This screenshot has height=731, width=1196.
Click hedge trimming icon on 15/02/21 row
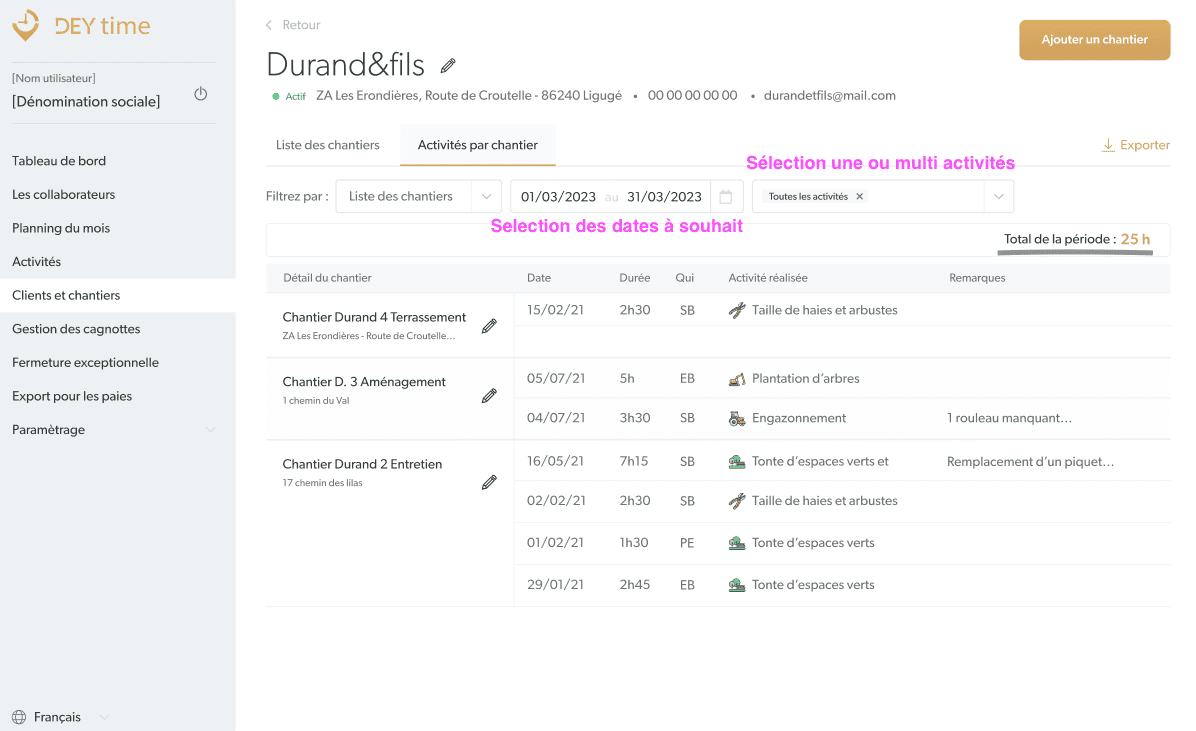[737, 311]
